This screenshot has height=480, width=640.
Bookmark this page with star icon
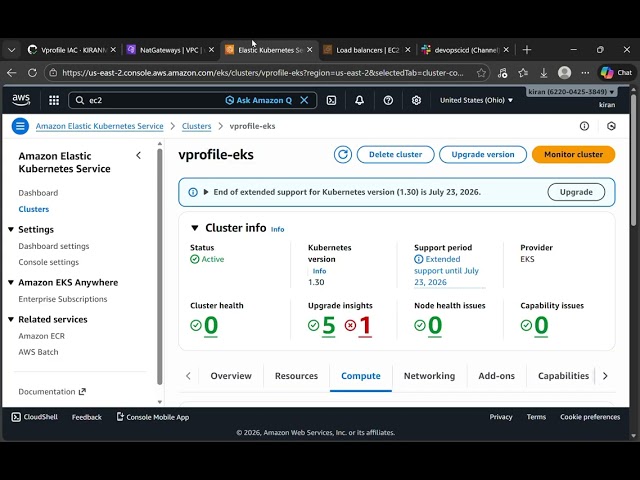point(481,73)
